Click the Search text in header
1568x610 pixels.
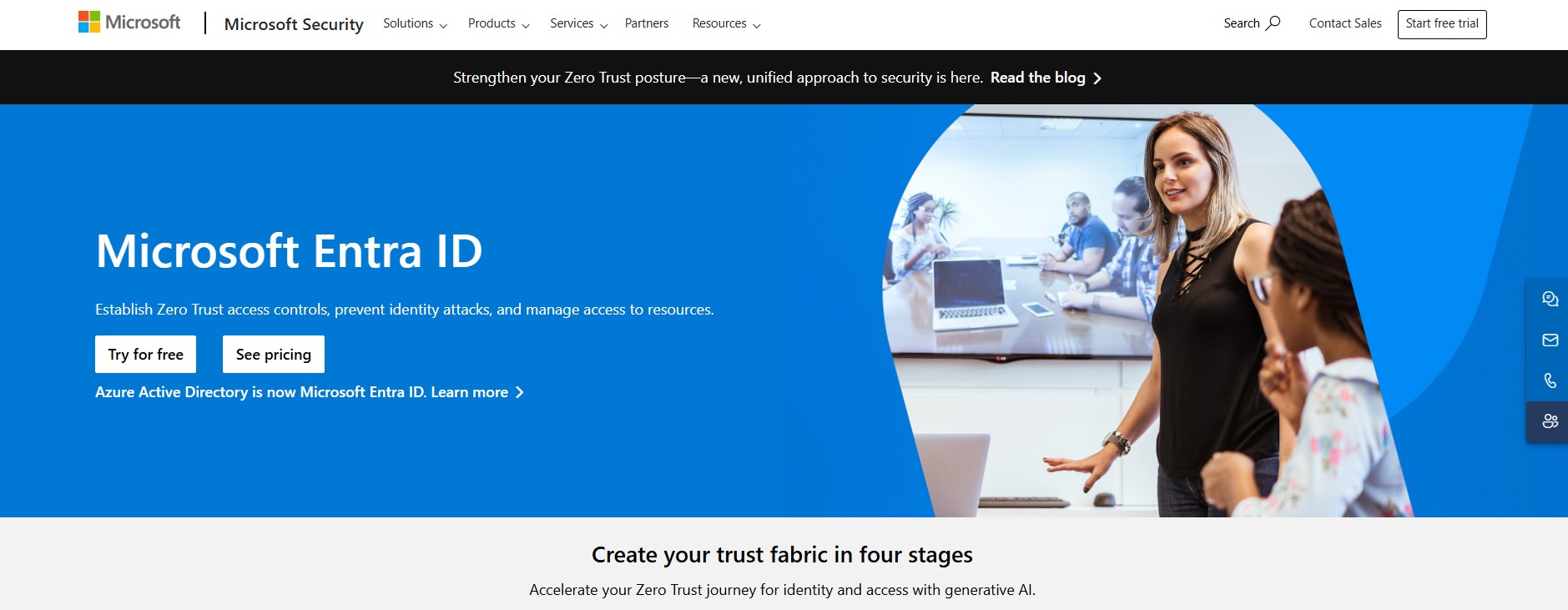(x=1242, y=23)
